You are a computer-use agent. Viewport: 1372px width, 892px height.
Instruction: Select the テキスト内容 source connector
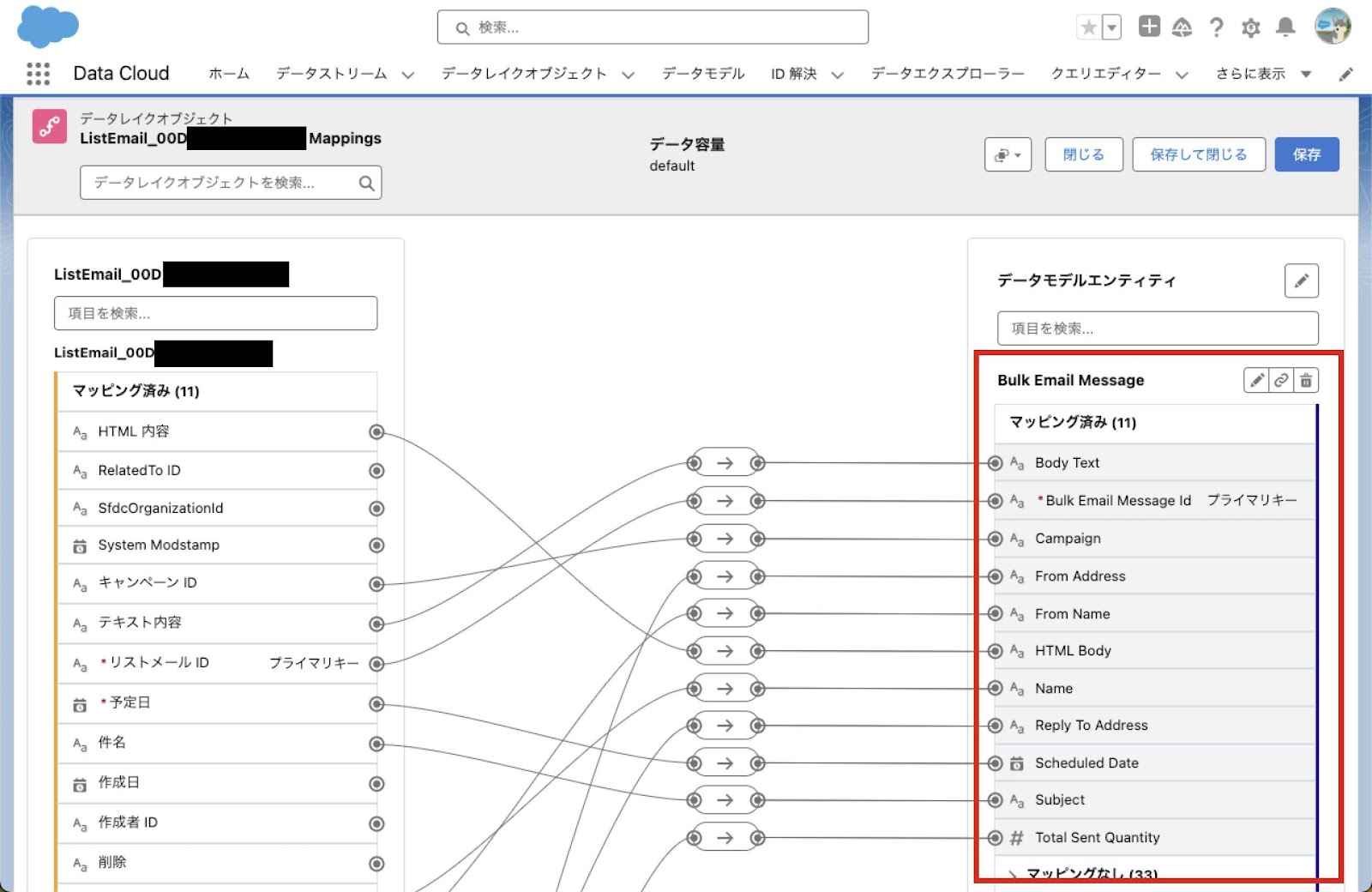click(x=376, y=624)
